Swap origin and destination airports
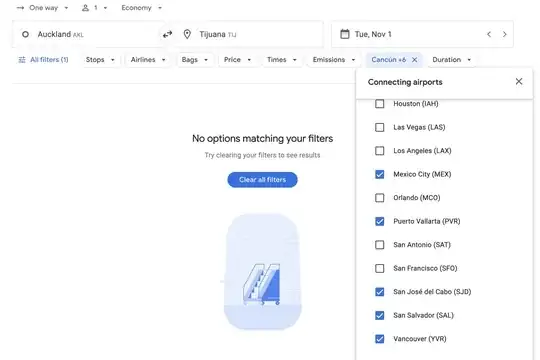This screenshot has width=540, height=360. pos(167,34)
